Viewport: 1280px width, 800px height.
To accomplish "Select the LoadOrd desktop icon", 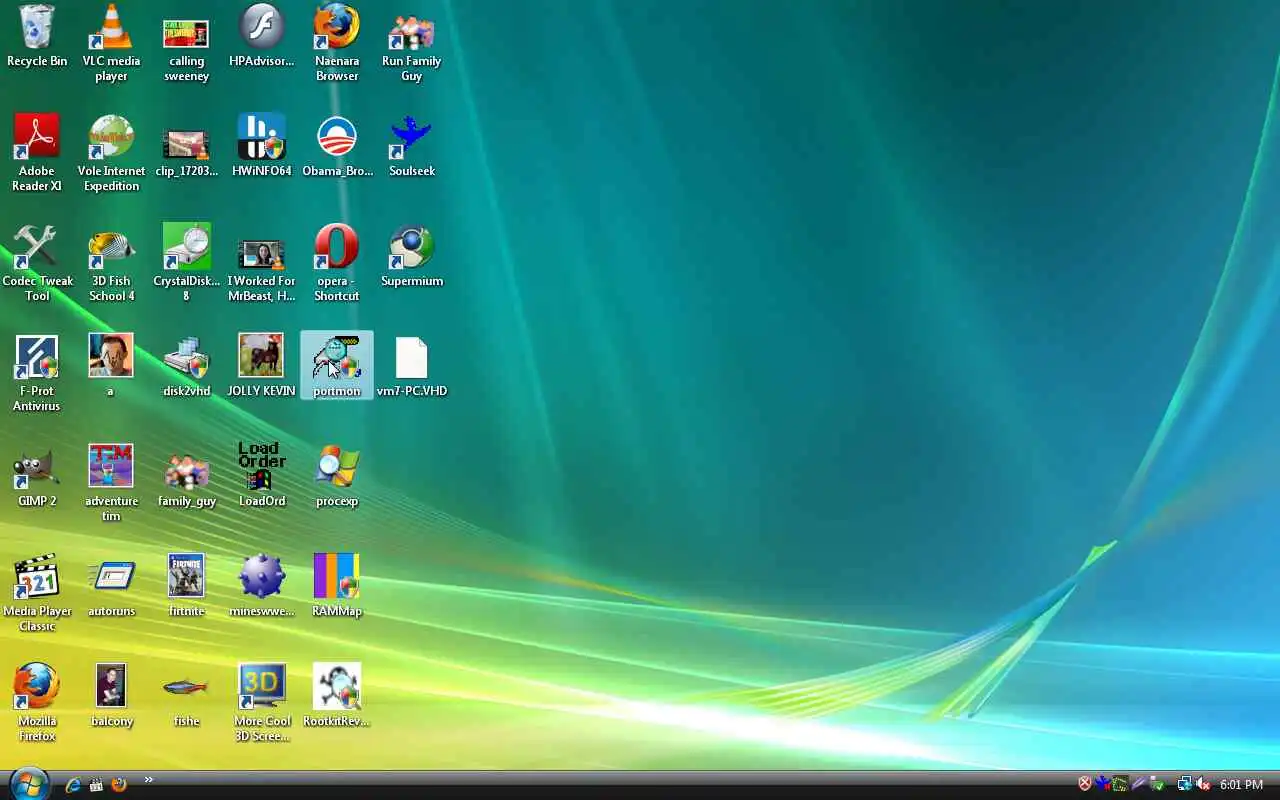I will [261, 476].
